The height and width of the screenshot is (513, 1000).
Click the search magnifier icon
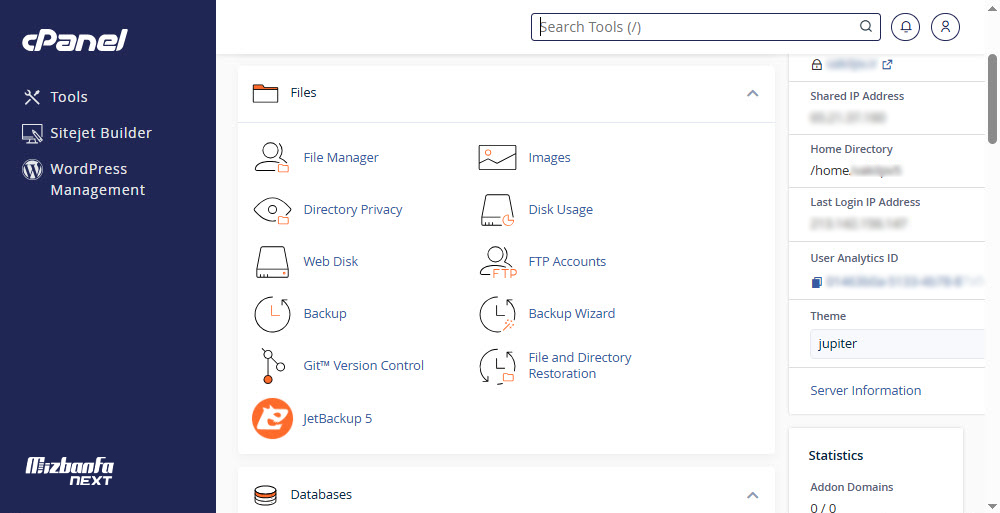[x=865, y=26]
